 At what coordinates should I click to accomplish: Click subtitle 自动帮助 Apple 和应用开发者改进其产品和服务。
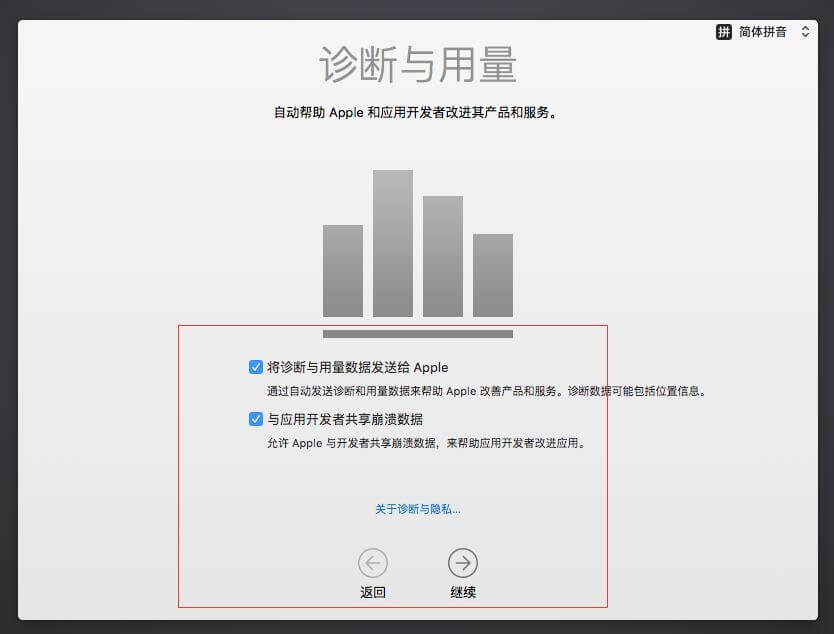tap(415, 113)
